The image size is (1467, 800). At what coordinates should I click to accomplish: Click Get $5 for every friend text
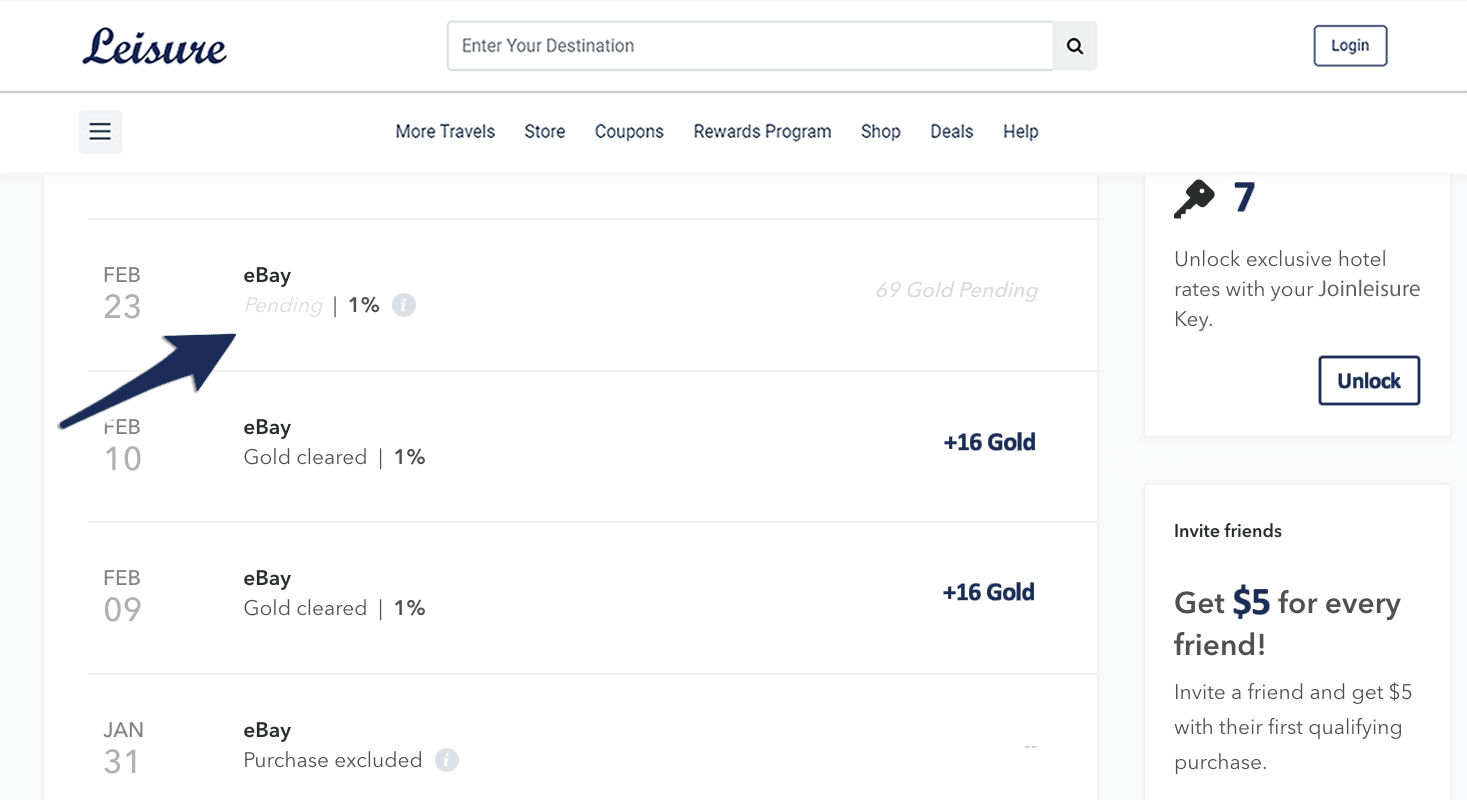click(1288, 624)
